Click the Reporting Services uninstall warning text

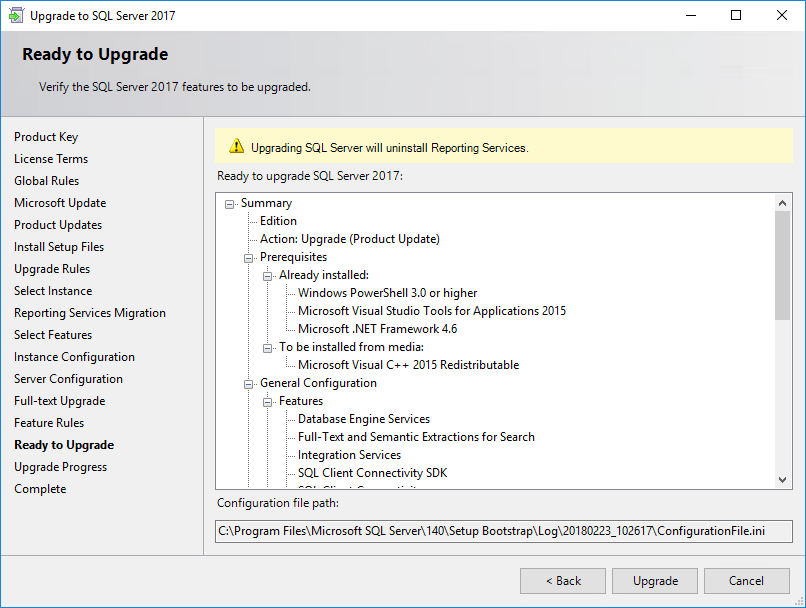(x=390, y=148)
